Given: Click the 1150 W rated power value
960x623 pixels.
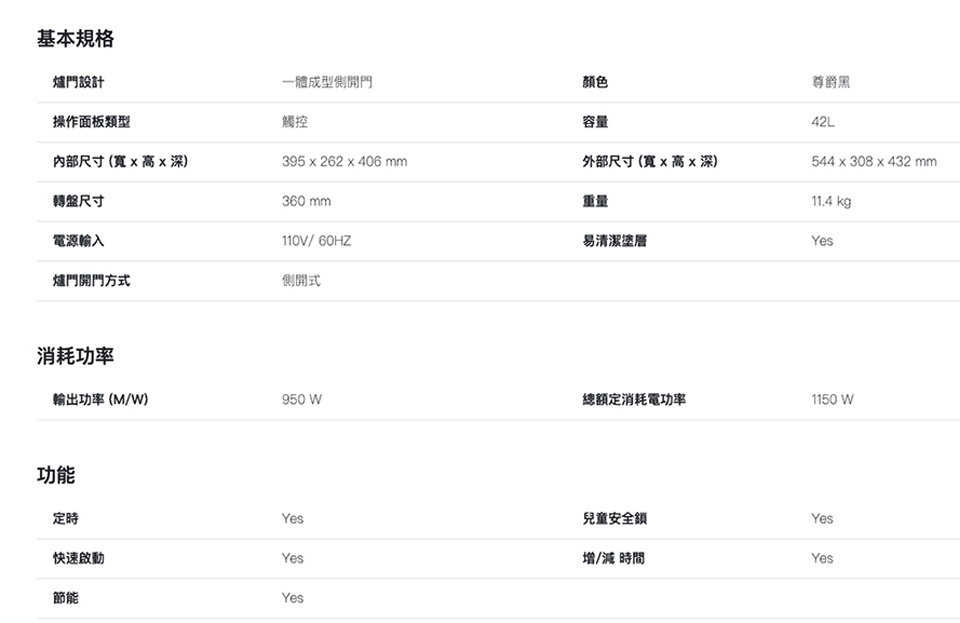Looking at the screenshot, I should coord(833,400).
